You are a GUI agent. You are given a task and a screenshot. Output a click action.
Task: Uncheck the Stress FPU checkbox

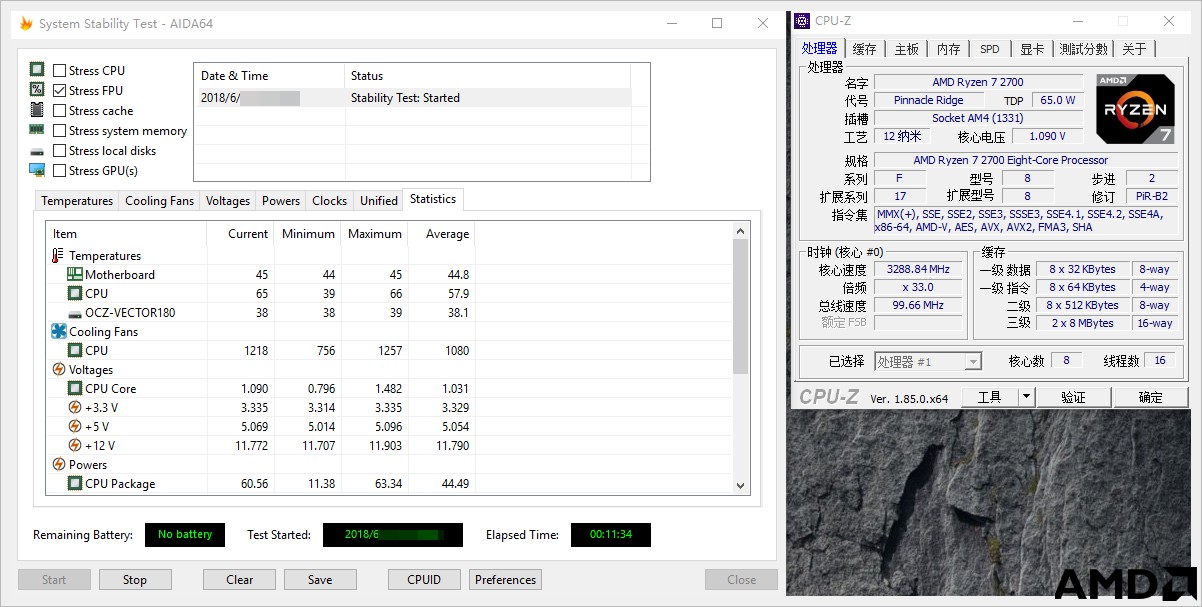point(60,91)
